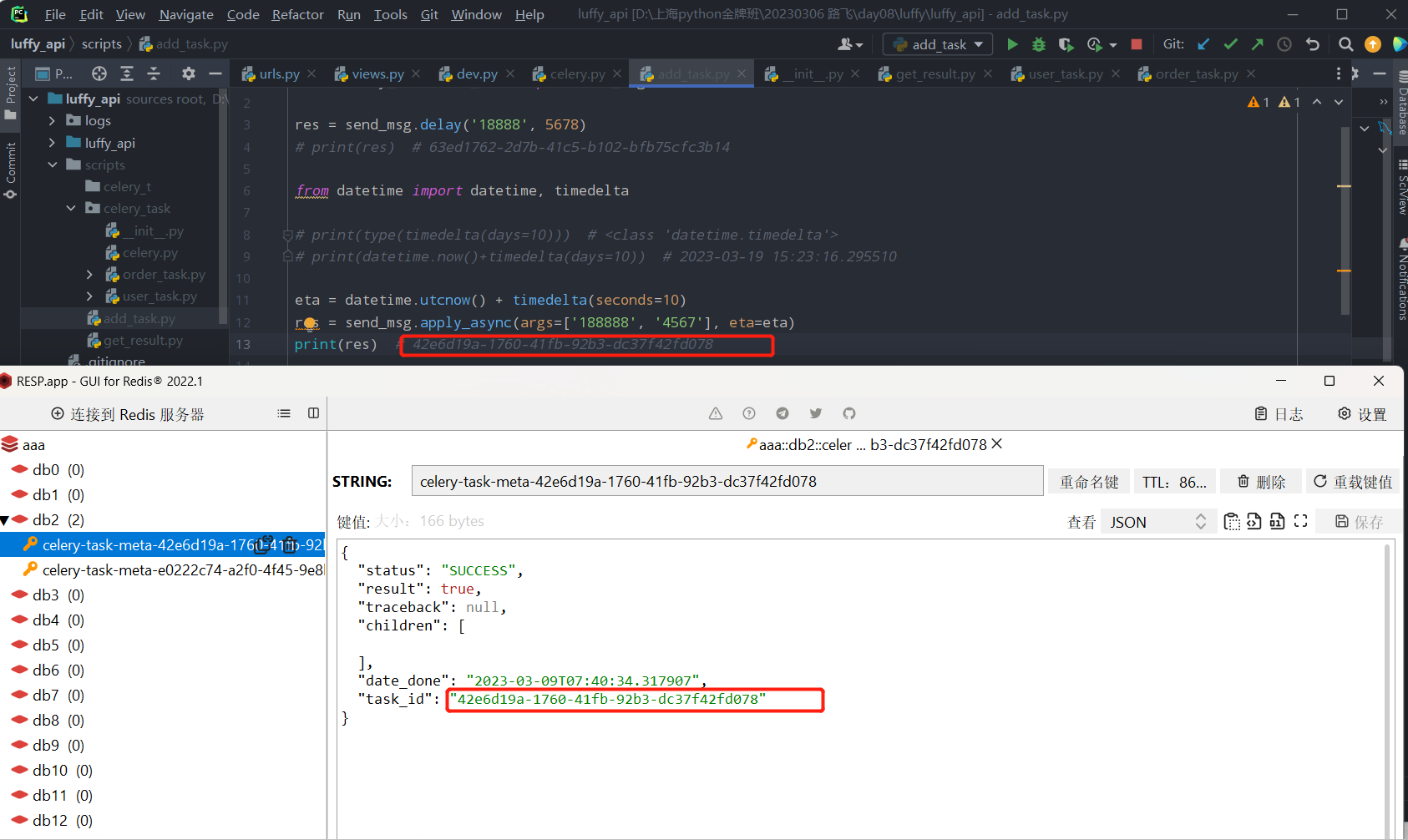Open IDE updates orange icon
Viewport: 1408px width, 840px height.
[x=1373, y=44]
